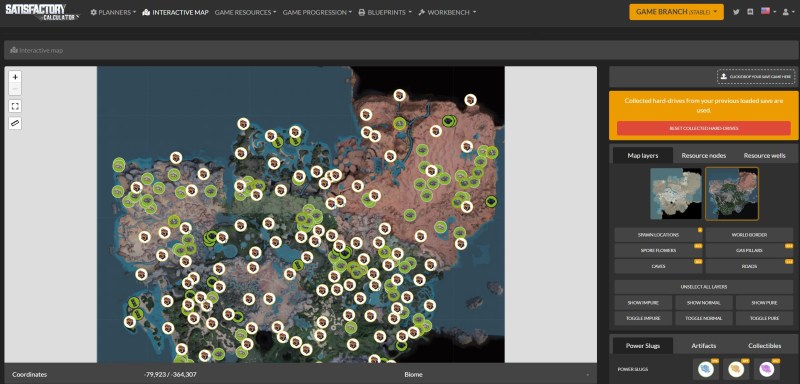Click Toggle Normal nodes
The image size is (800, 384).
coord(704,318)
